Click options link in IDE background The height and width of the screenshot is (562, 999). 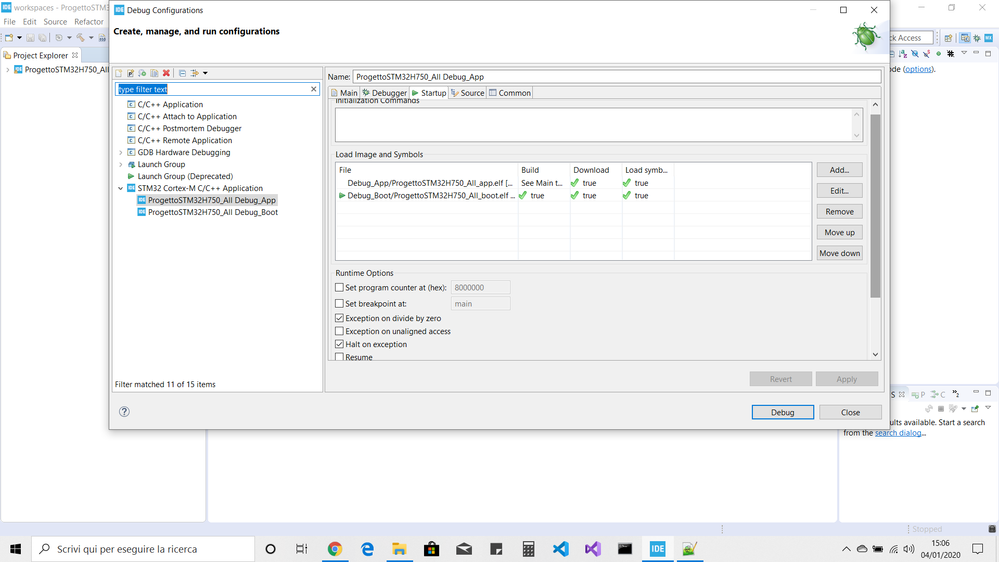(x=918, y=69)
